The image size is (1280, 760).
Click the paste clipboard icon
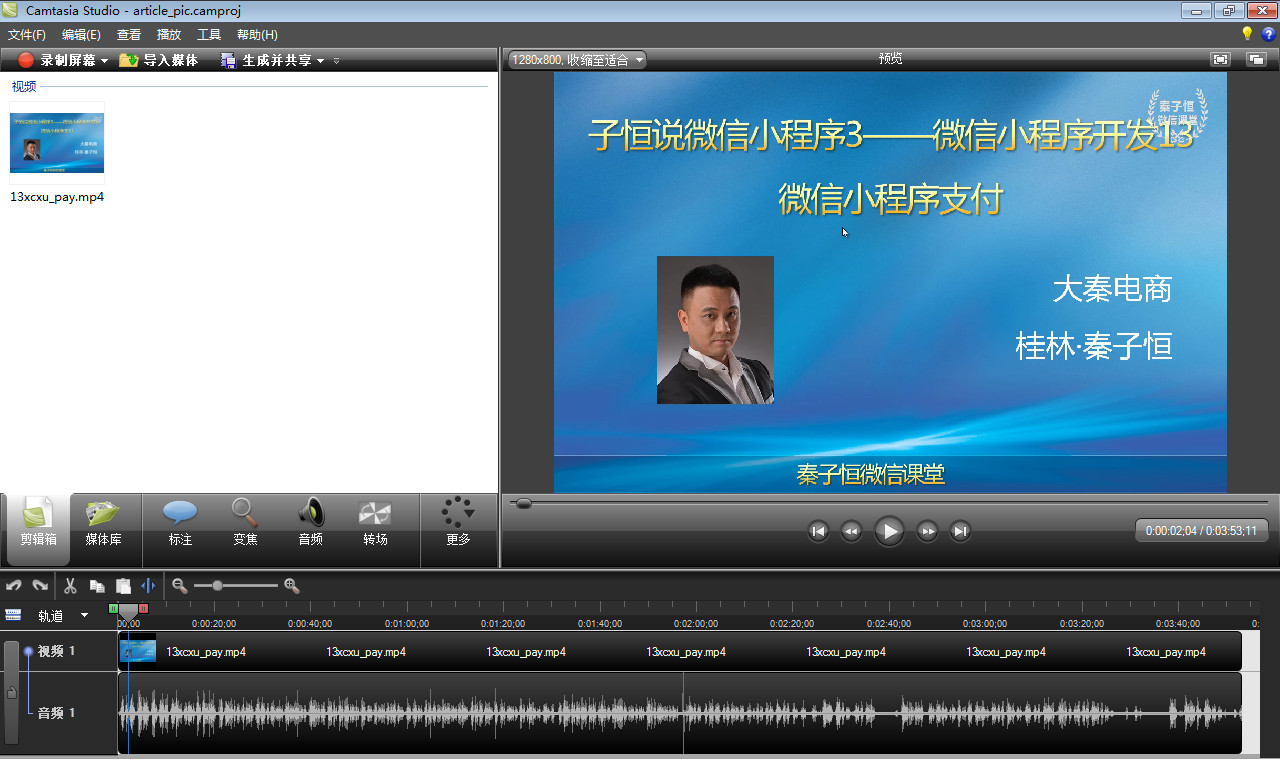[x=123, y=586]
